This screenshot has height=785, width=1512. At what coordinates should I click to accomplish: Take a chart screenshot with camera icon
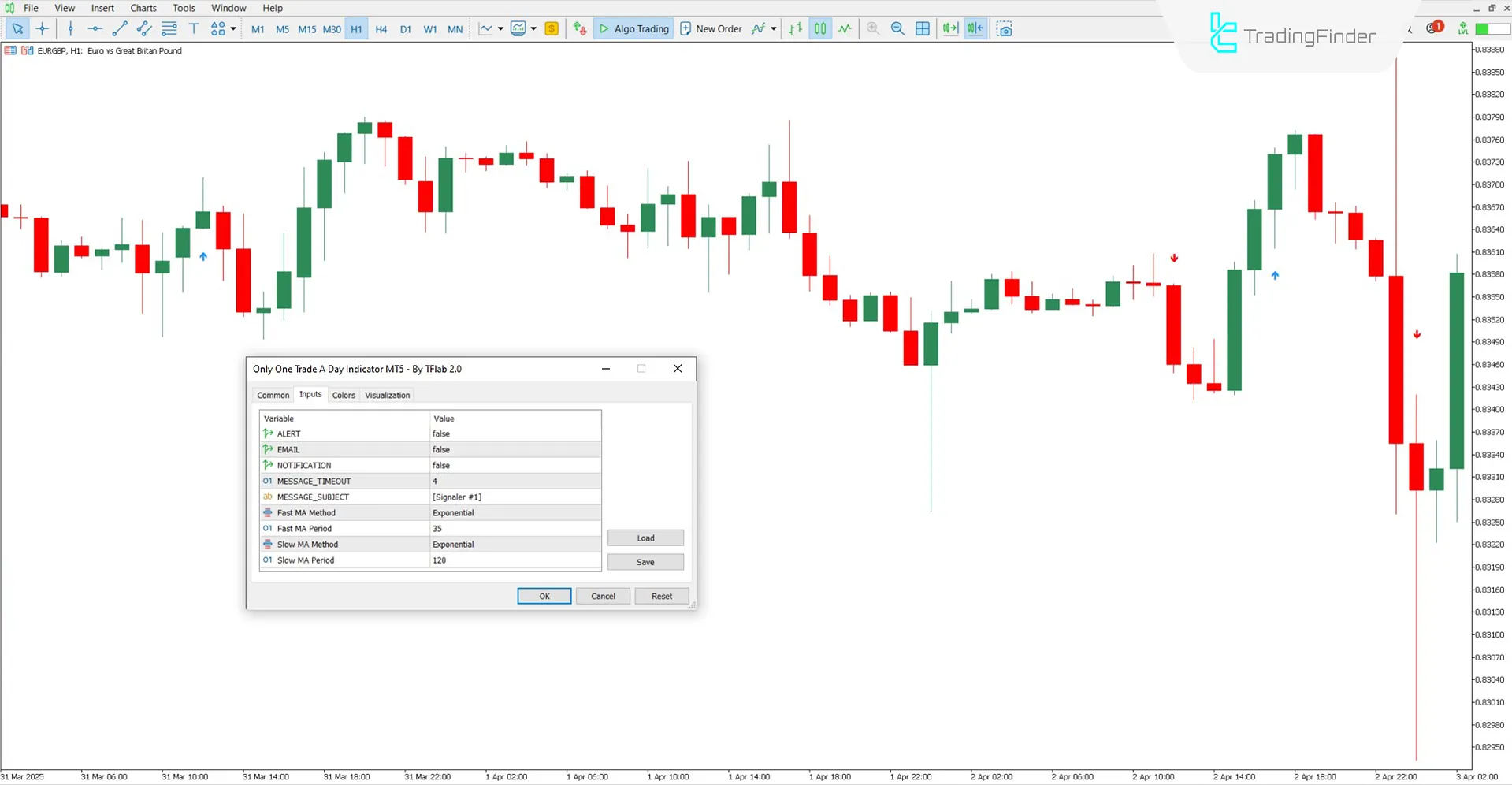(x=1005, y=28)
